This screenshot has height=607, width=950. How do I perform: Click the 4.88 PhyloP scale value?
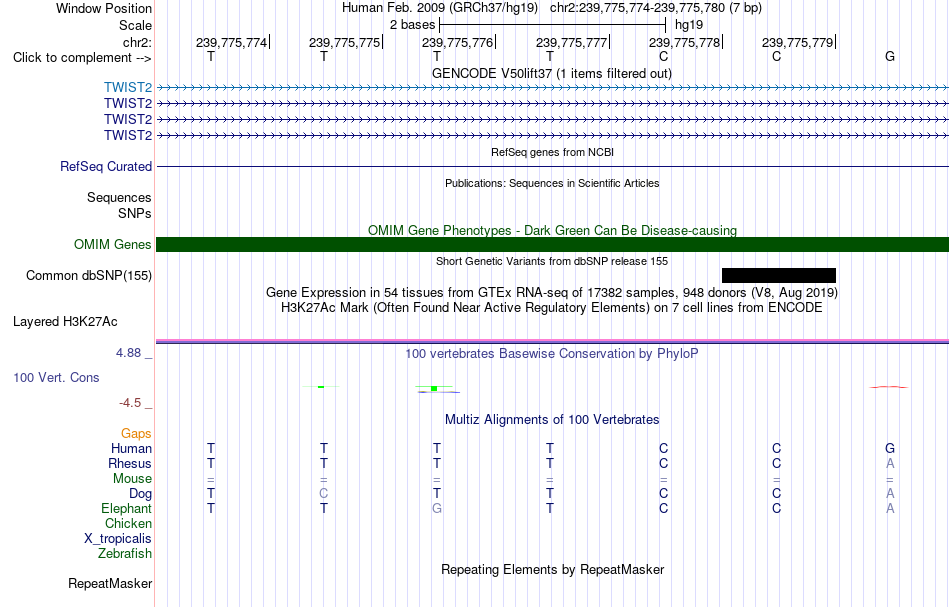coord(128,353)
